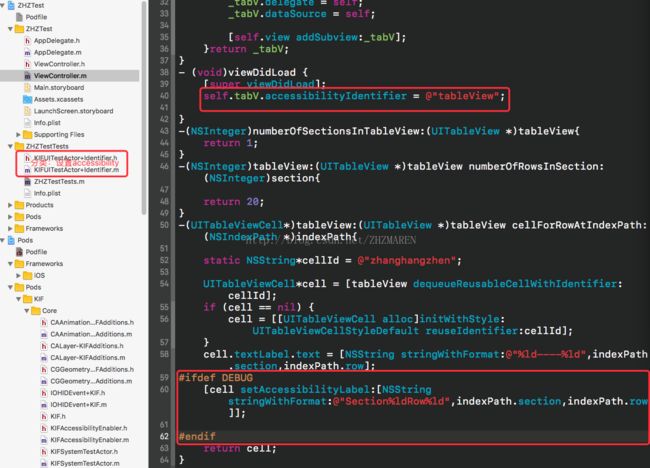650x468 pixels.
Task: Select the Main.storyboard file icon
Action: 27,87
